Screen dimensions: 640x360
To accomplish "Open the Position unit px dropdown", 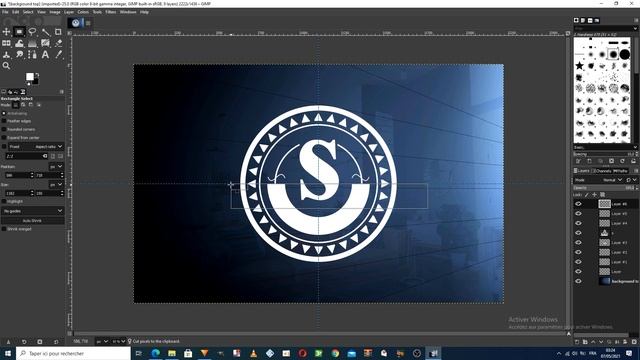I will (x=56, y=167).
